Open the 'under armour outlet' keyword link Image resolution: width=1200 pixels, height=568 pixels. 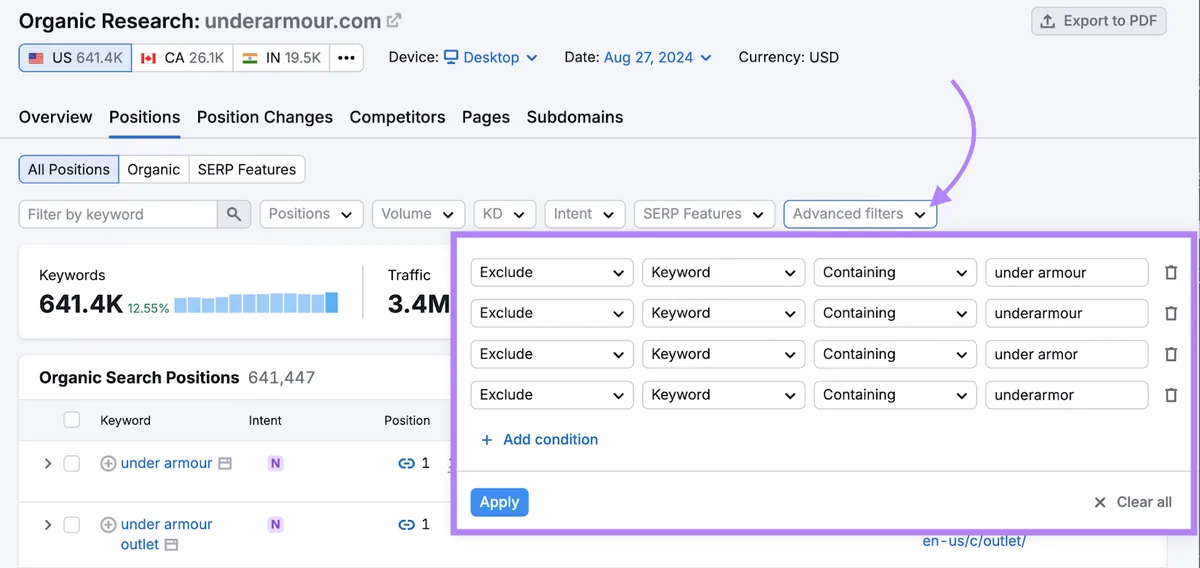click(x=166, y=534)
